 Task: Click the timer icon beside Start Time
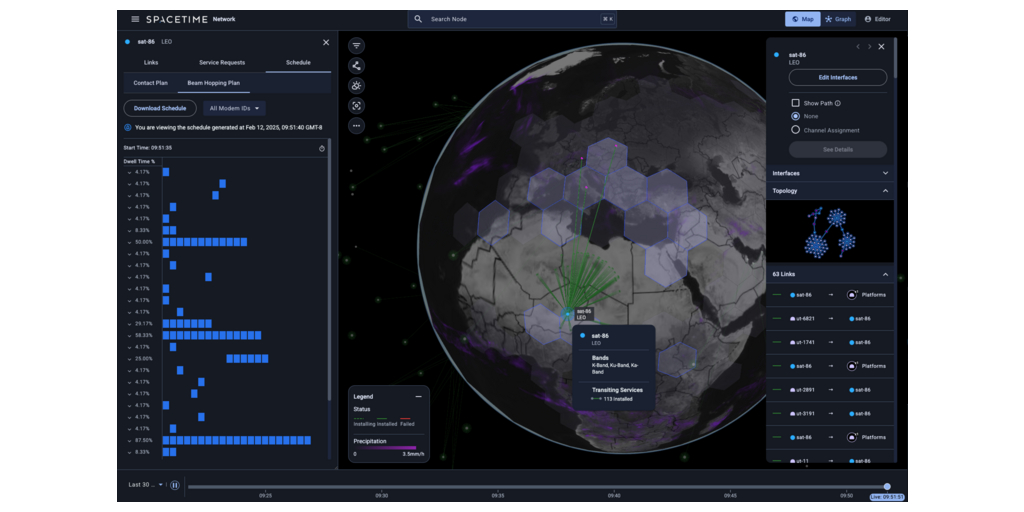coord(322,148)
